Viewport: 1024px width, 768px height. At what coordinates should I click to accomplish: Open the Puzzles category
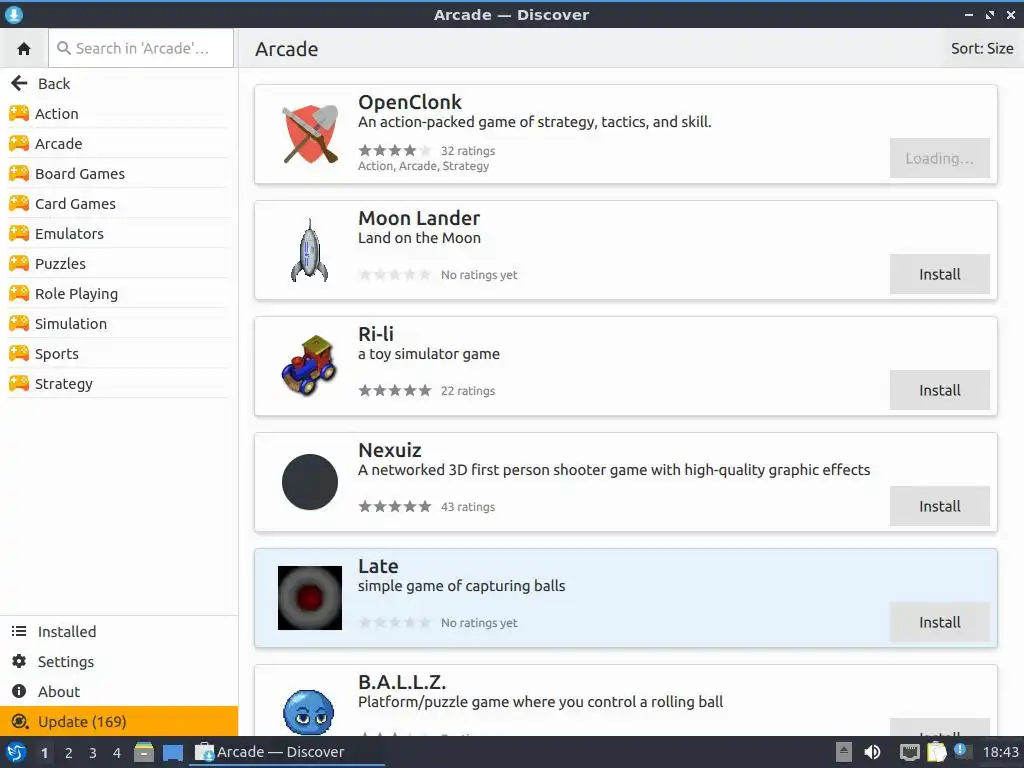click(119, 264)
